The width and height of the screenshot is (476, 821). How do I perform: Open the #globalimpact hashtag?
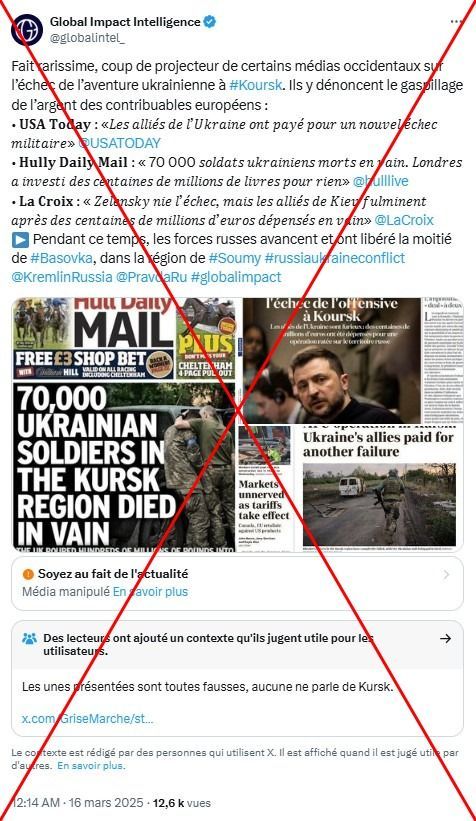pyautogui.click(x=236, y=277)
